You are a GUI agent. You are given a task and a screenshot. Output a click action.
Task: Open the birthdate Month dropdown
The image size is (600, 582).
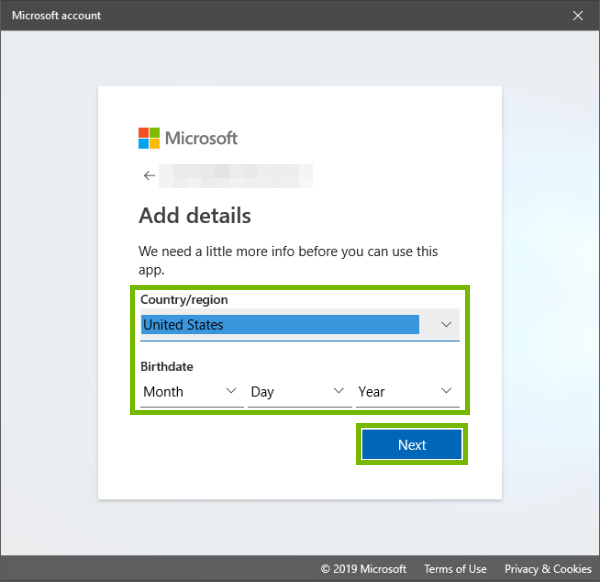(x=192, y=392)
